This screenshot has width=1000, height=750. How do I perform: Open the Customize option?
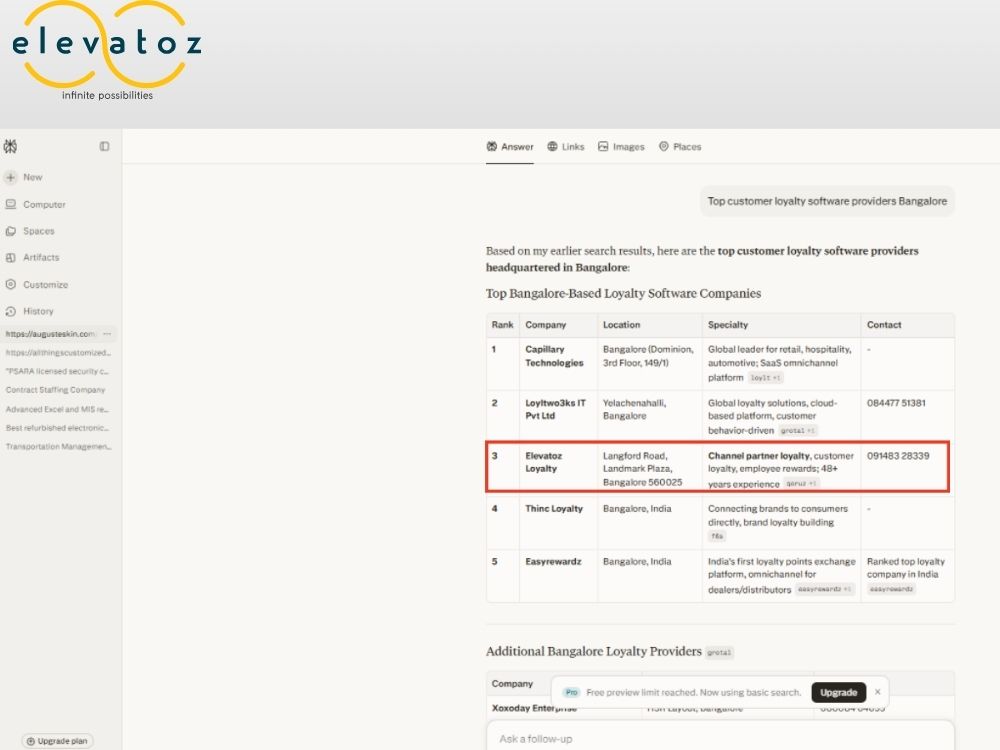(36, 284)
